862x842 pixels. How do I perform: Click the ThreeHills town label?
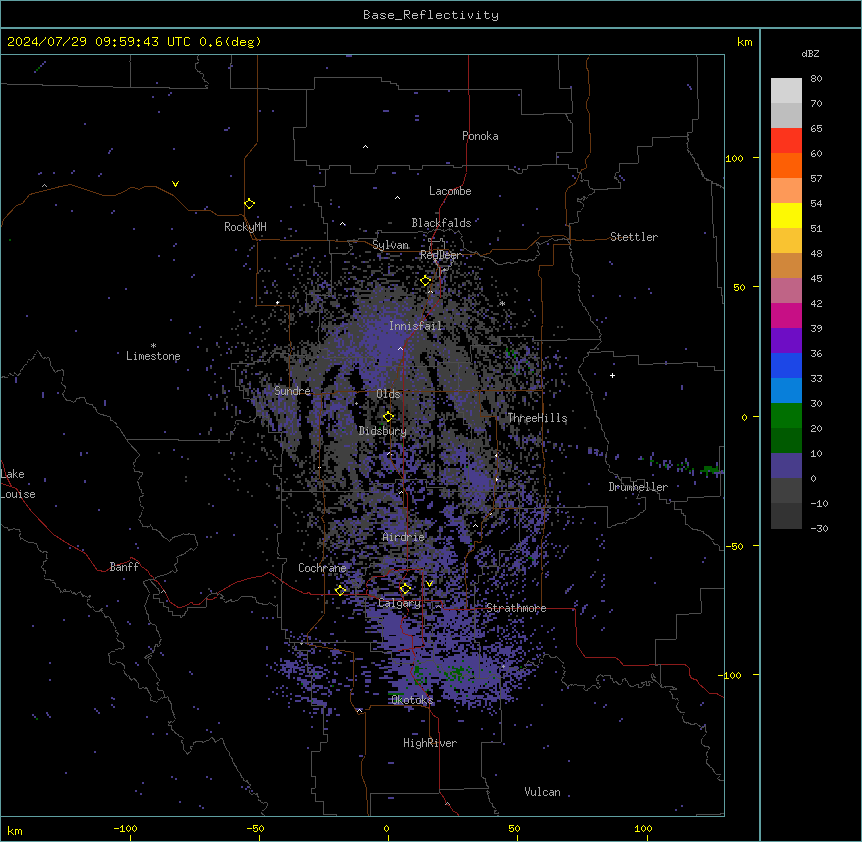[x=537, y=418]
